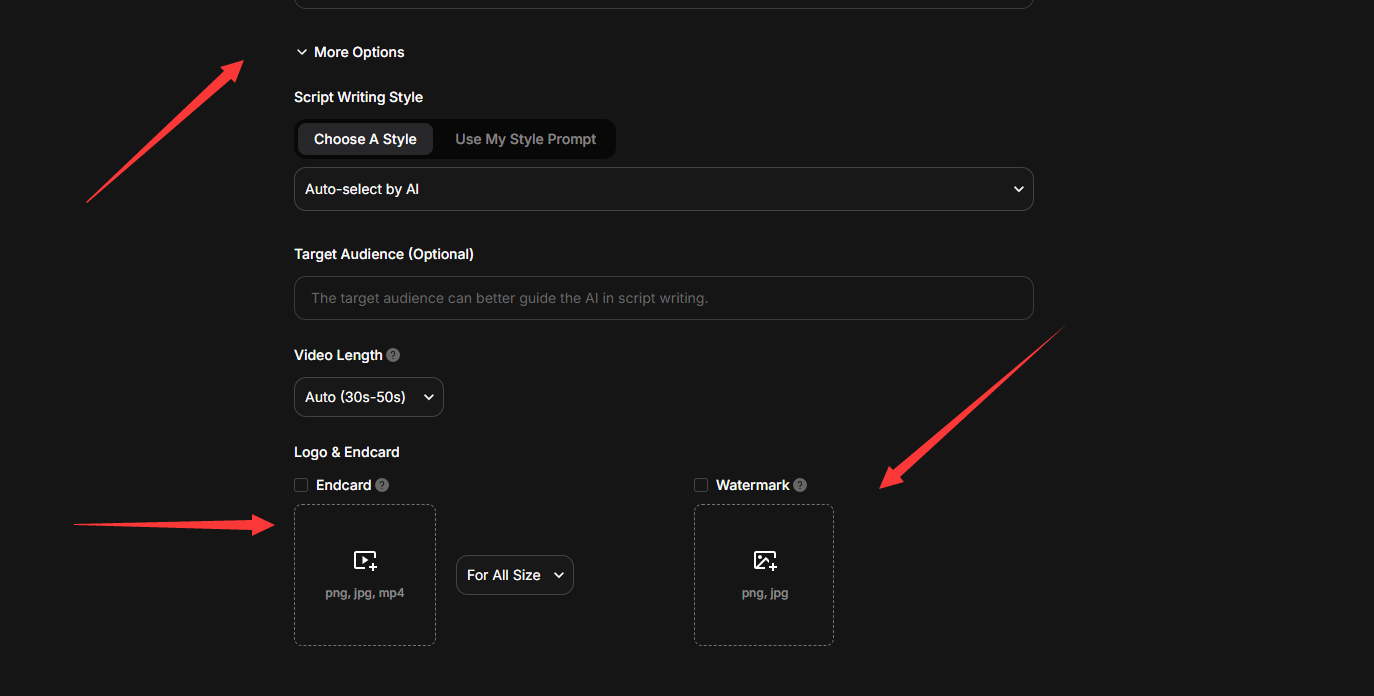Viewport: 1374px width, 696px height.
Task: Click the Video Length help icon
Action: (393, 355)
